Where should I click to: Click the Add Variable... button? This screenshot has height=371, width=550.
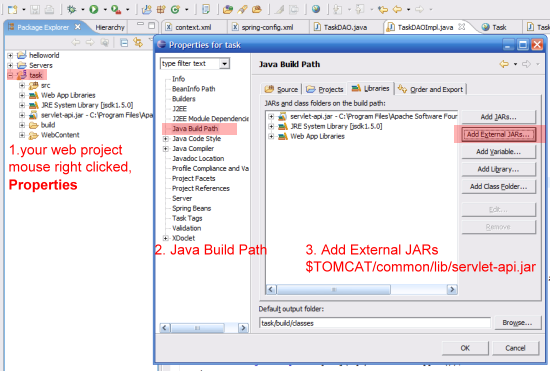coord(498,151)
